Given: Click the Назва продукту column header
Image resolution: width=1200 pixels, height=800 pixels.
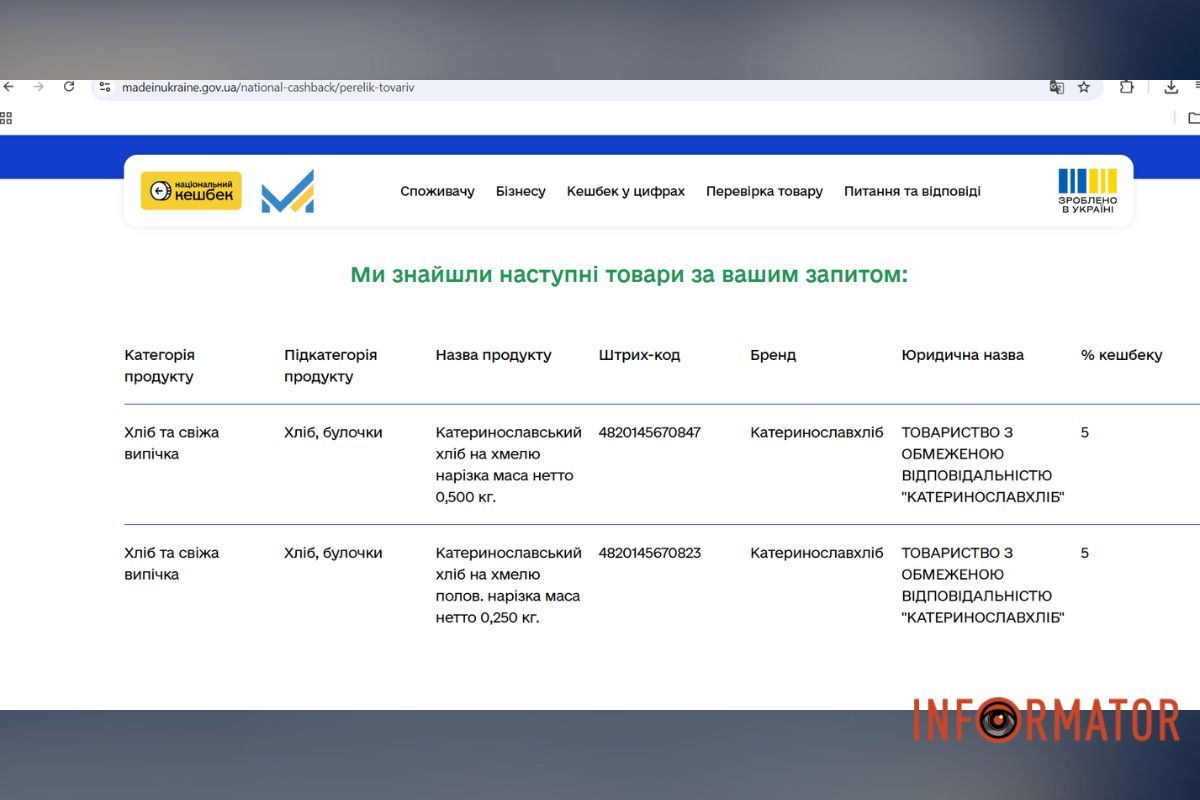Looking at the screenshot, I should pos(494,355).
